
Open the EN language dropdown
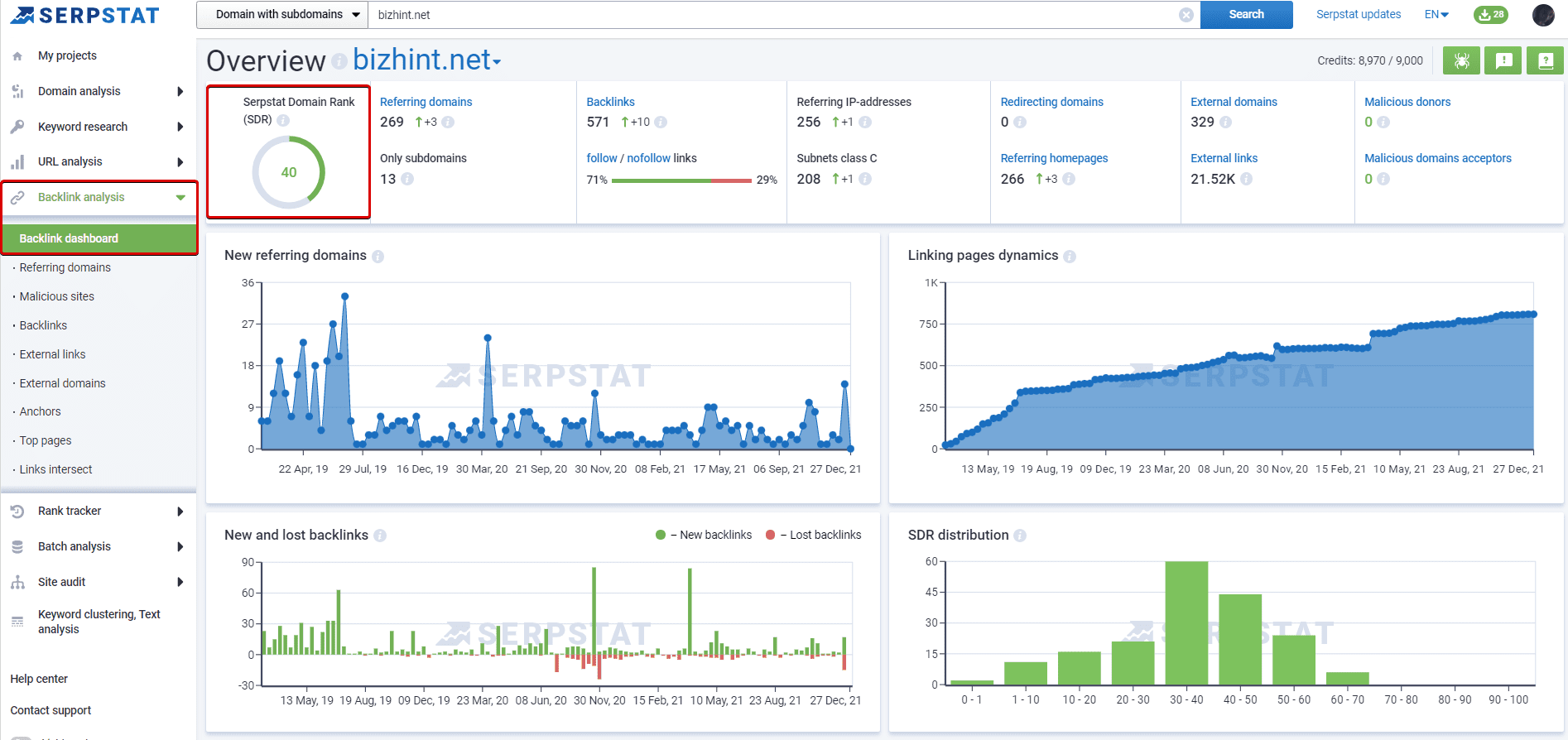click(1436, 15)
